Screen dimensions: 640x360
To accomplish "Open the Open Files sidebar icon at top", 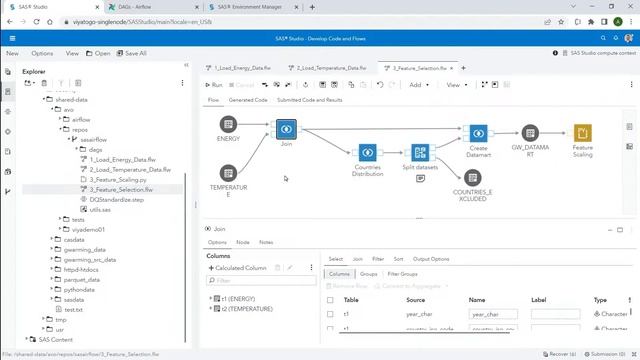I will tap(8, 71).
